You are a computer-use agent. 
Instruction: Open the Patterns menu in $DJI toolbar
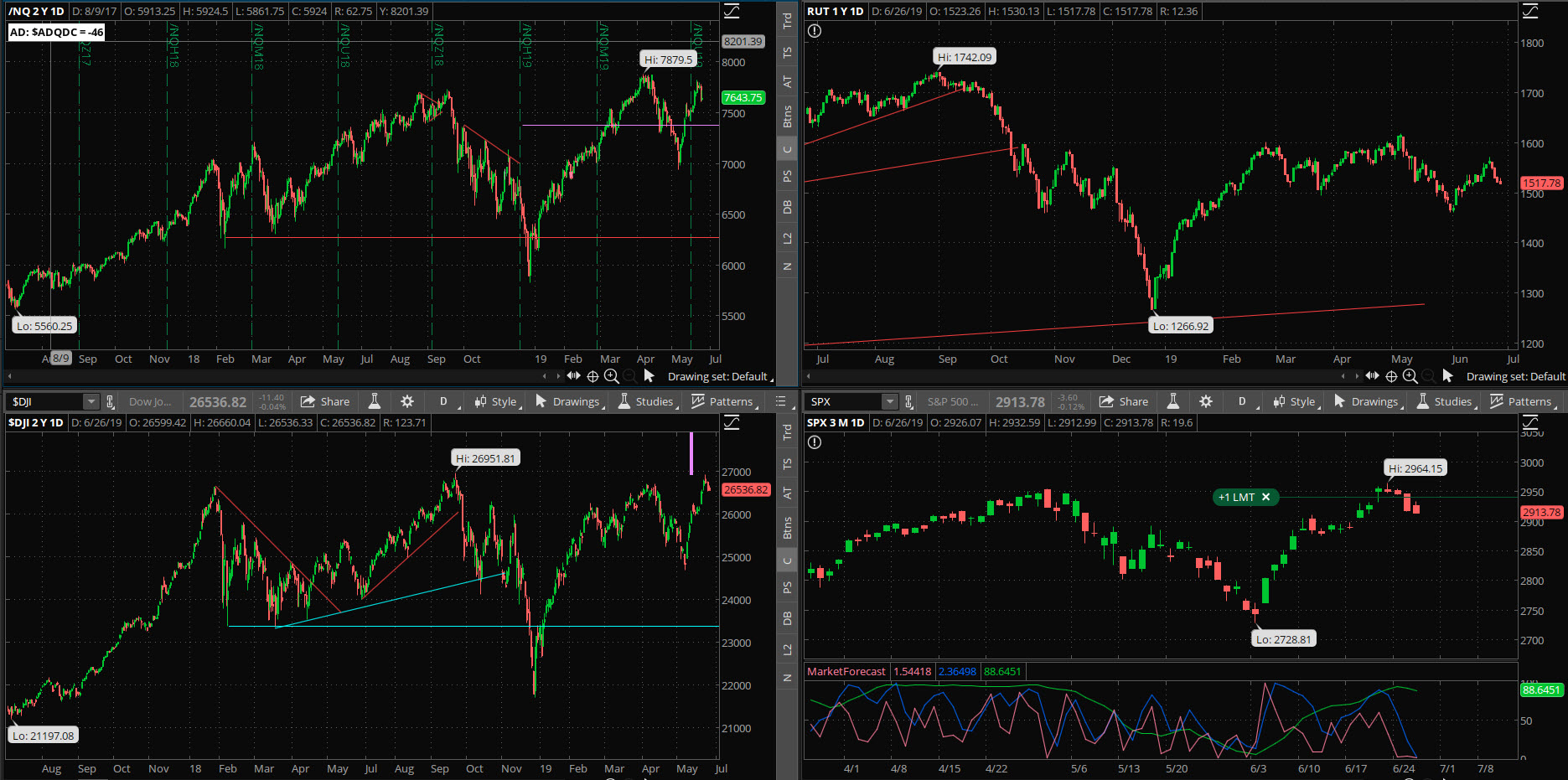click(724, 401)
